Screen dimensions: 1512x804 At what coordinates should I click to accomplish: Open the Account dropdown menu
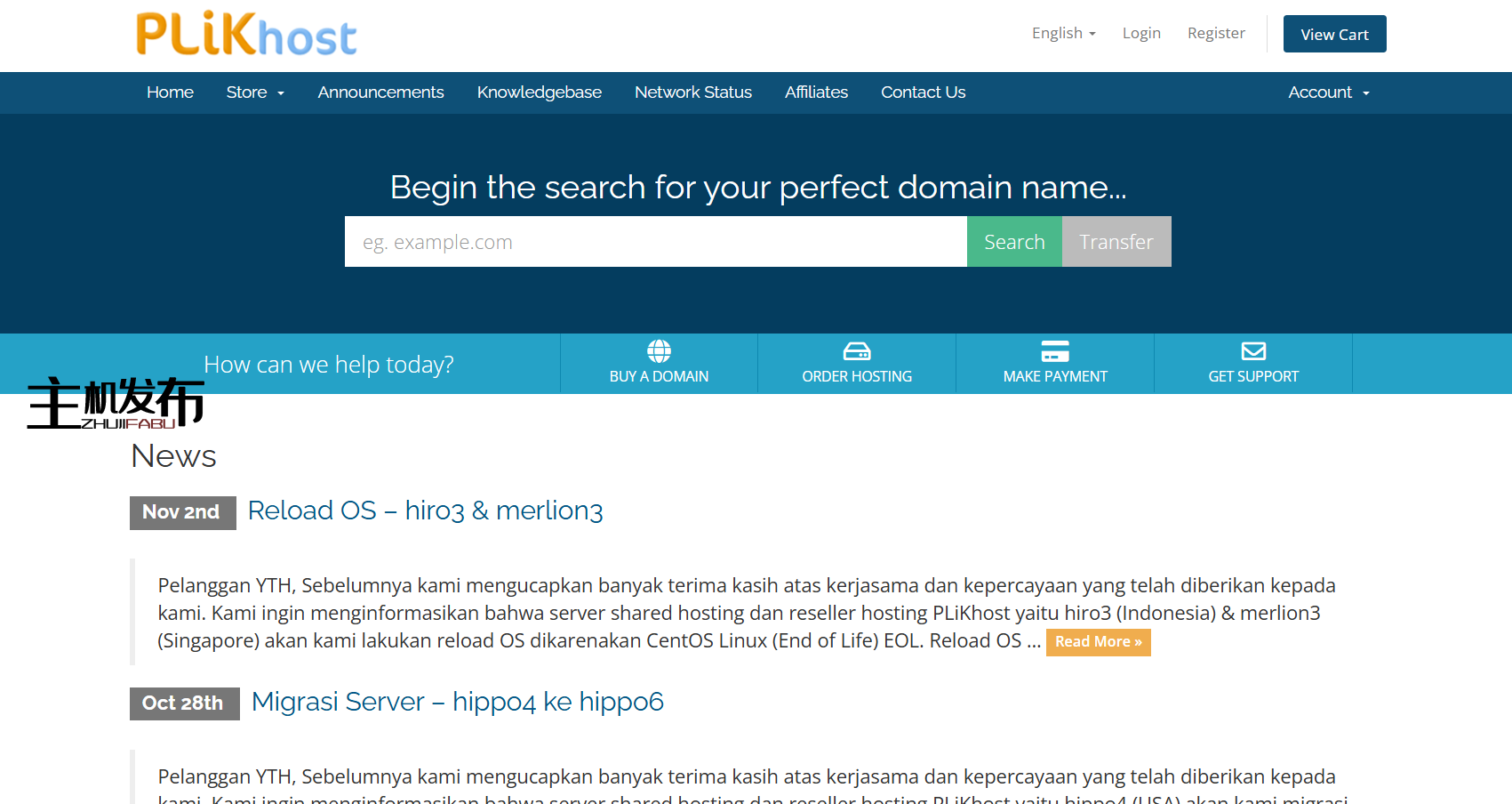(1328, 92)
